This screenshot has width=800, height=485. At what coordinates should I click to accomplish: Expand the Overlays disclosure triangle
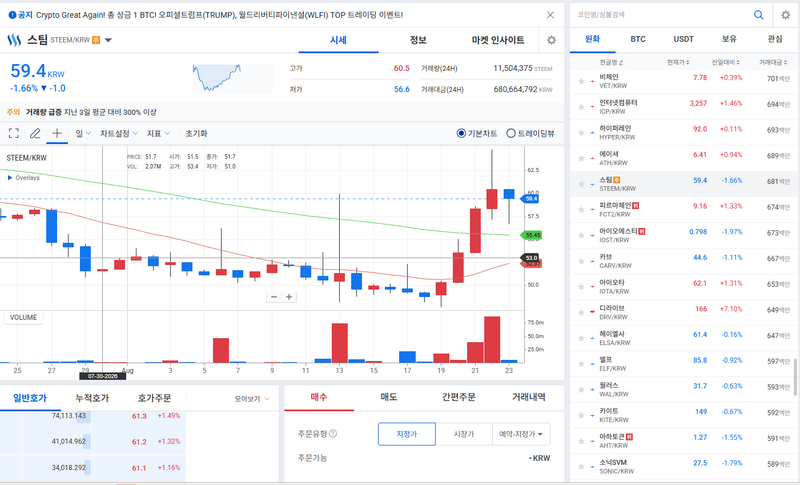pyautogui.click(x=10, y=177)
